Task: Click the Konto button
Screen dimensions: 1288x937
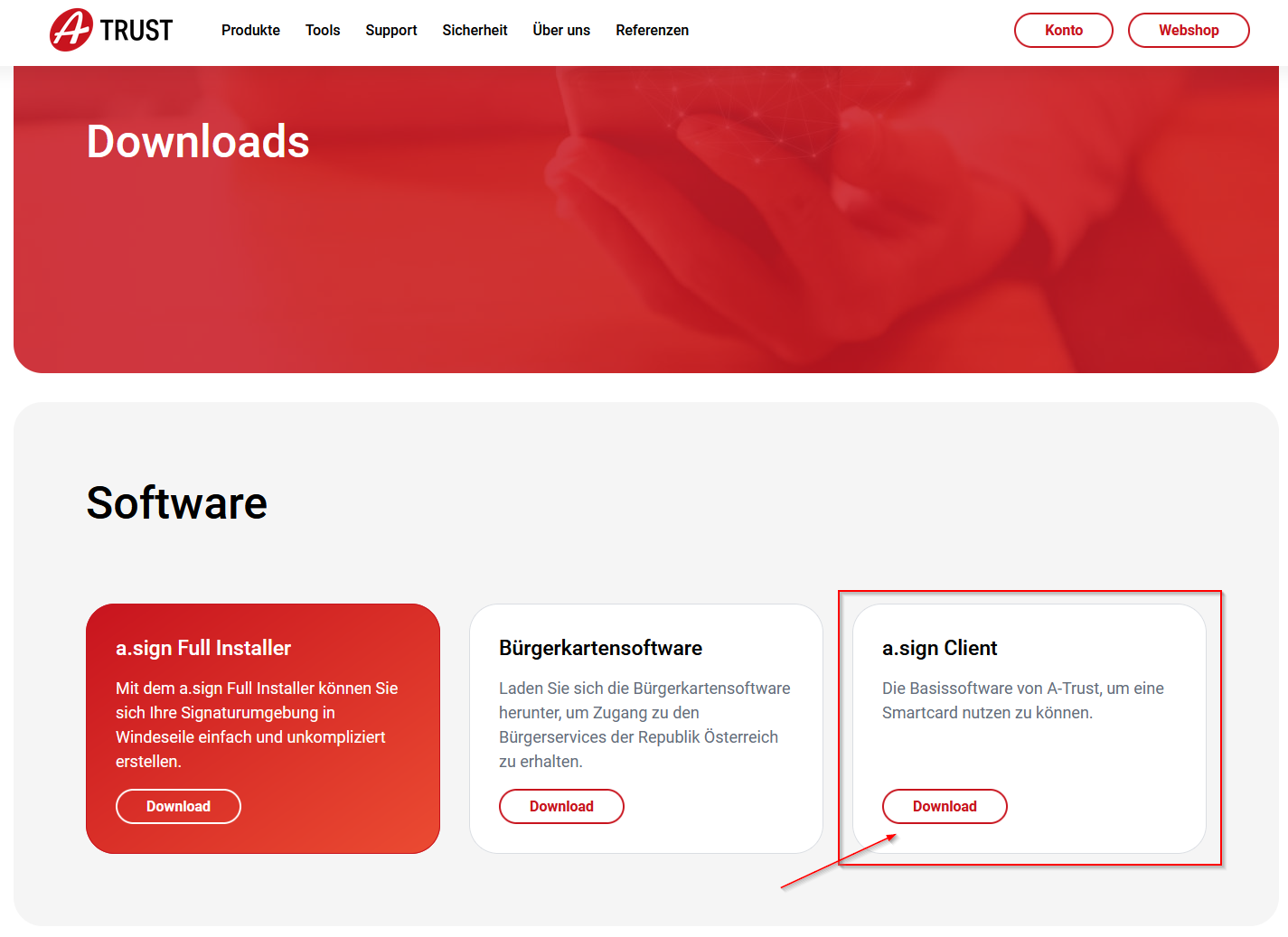Action: 1064,30
